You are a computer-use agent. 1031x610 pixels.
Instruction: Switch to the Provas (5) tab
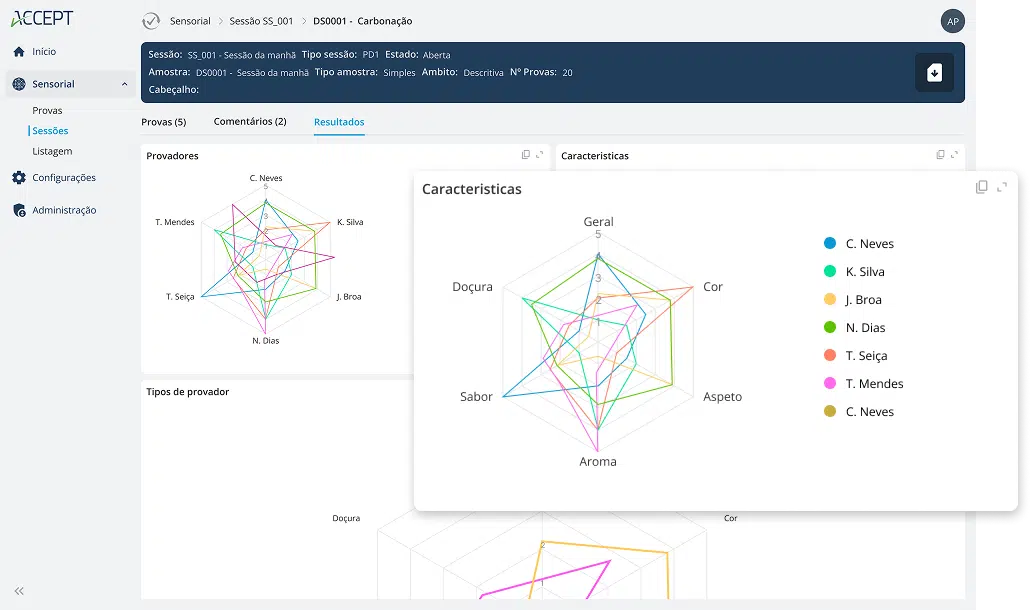click(164, 122)
